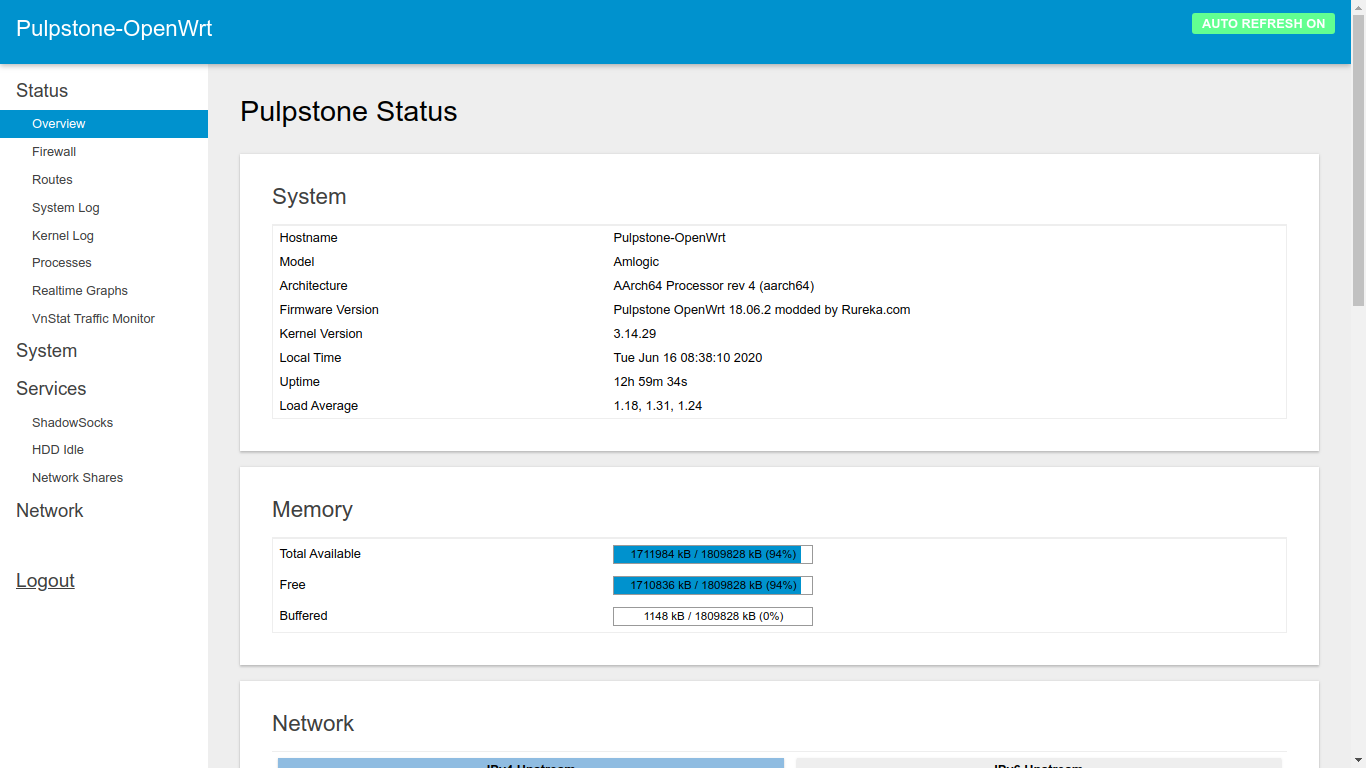The width and height of the screenshot is (1366, 768).
Task: Open the Firewall status page
Action: tap(54, 152)
